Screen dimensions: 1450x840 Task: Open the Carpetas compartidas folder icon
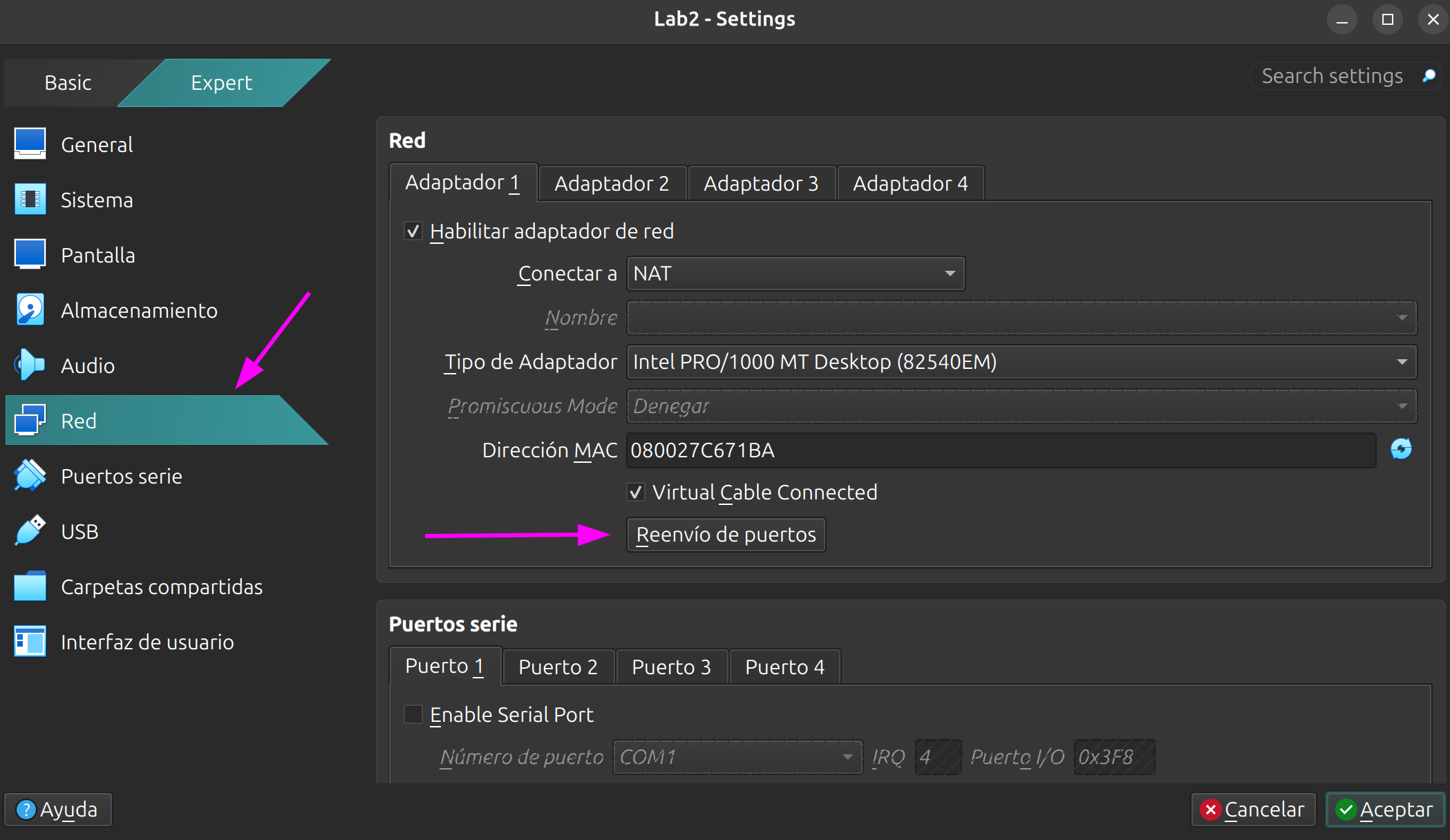pyautogui.click(x=30, y=586)
